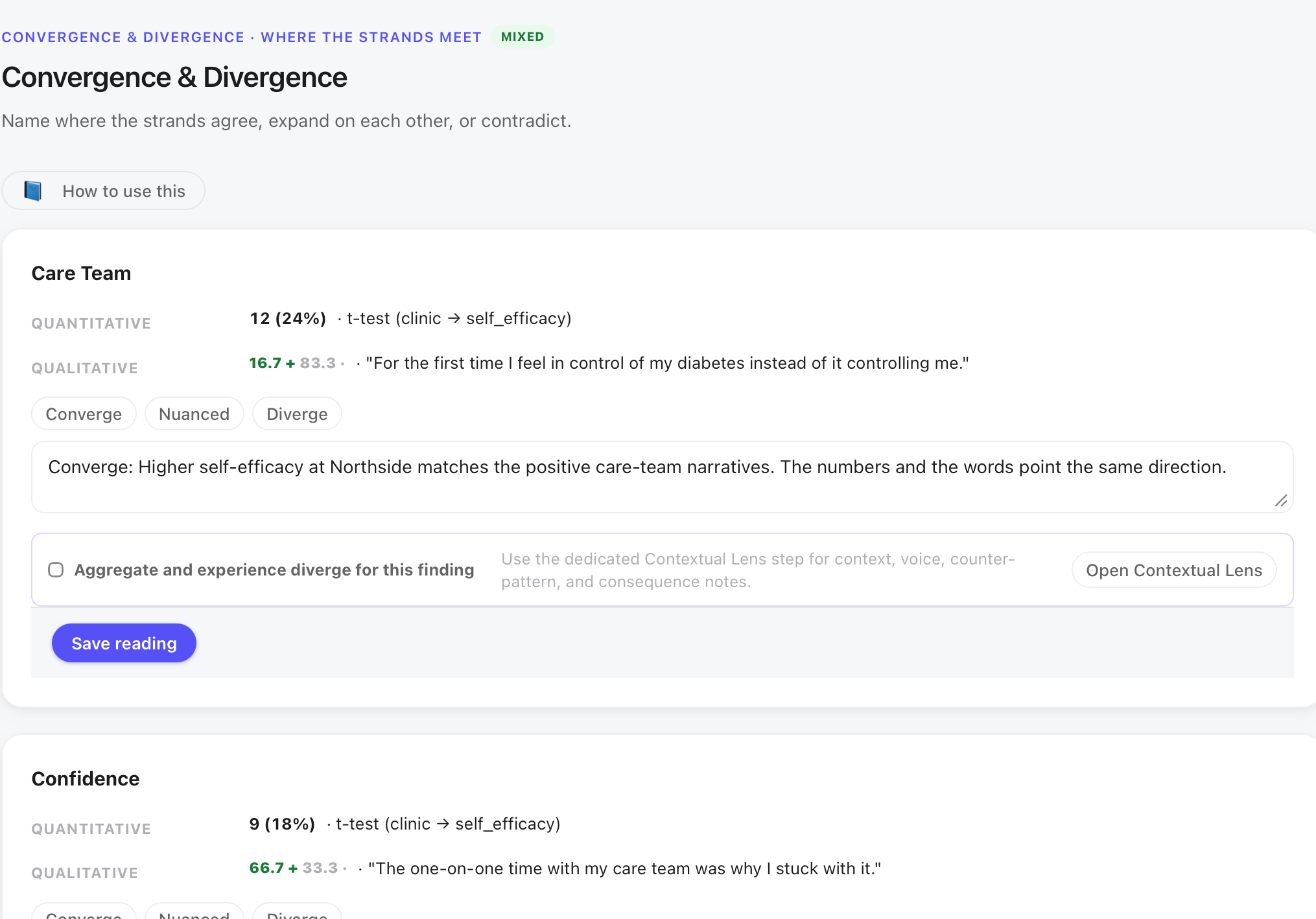The width and height of the screenshot is (1316, 919).
Task: Click the QUALITATIVE label in the Confidence card
Action: 85,873
